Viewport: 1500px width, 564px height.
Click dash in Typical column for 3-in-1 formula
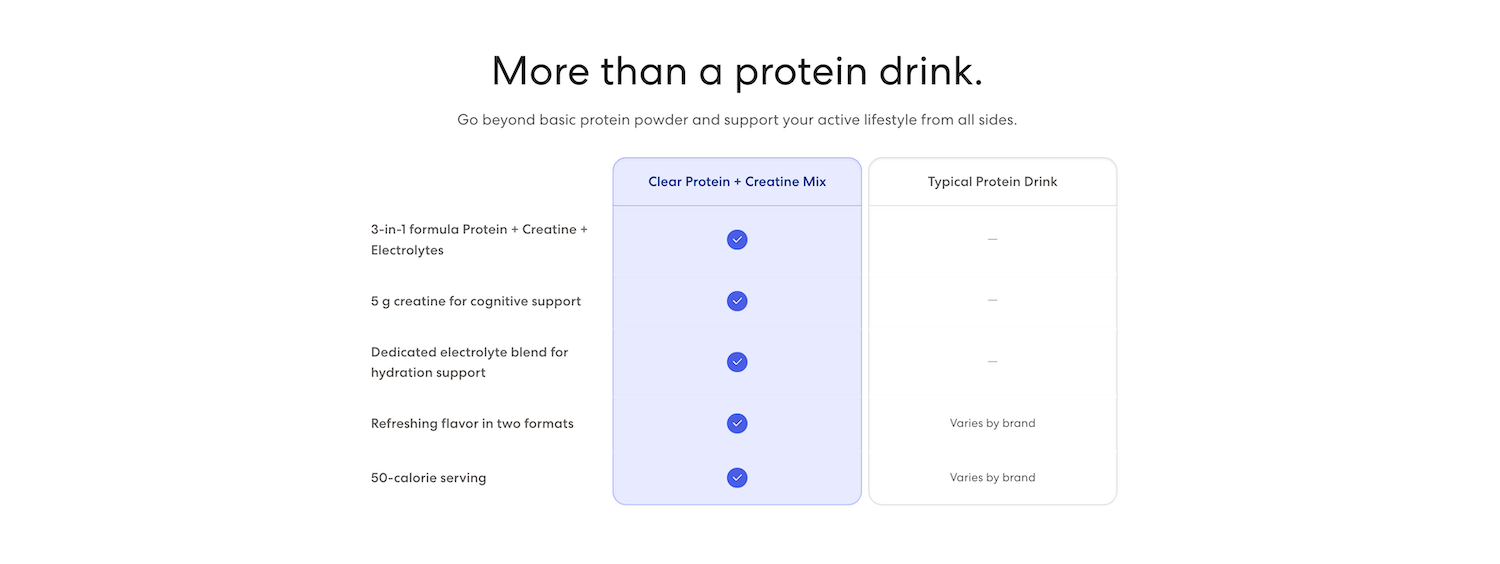pyautogui.click(x=992, y=240)
